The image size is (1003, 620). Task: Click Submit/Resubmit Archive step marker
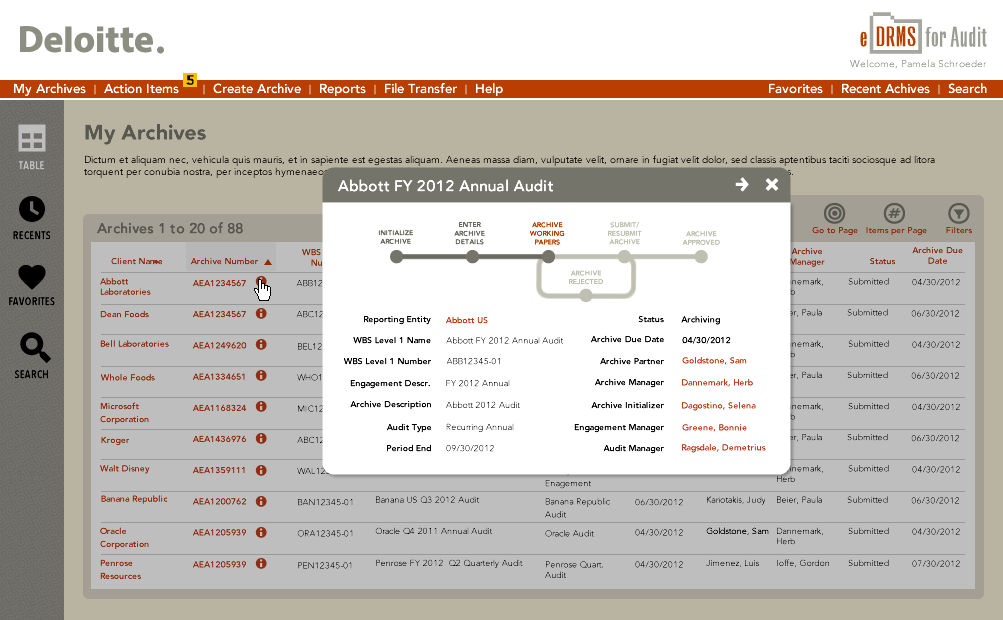click(624, 257)
